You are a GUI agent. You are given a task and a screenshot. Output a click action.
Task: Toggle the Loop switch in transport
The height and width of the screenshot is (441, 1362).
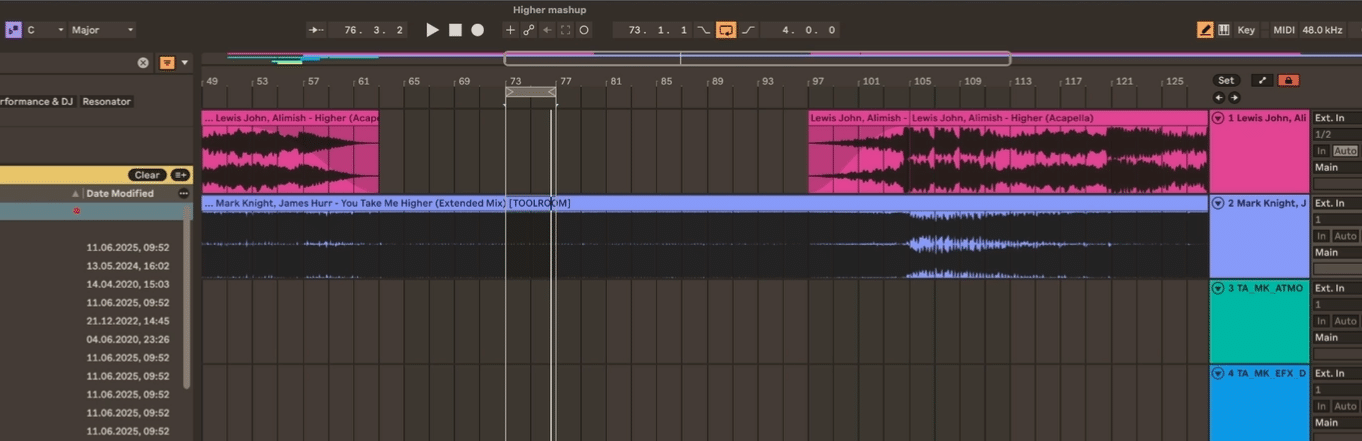(x=726, y=30)
